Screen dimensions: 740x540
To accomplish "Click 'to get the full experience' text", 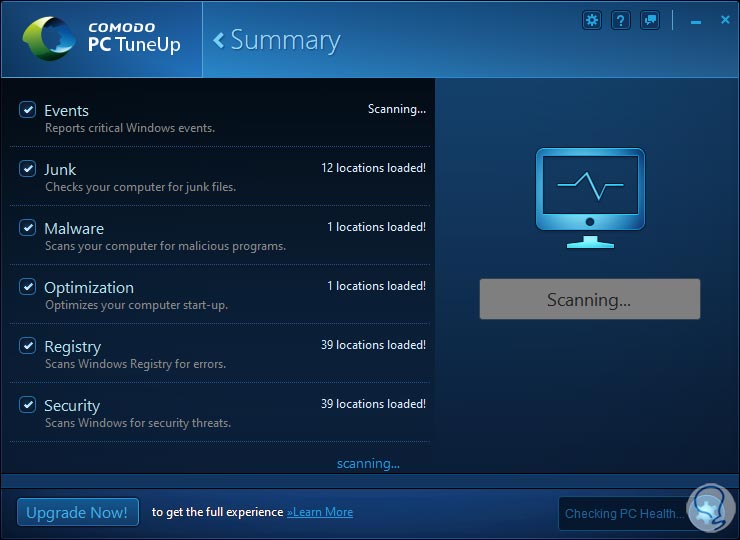I will click(218, 512).
